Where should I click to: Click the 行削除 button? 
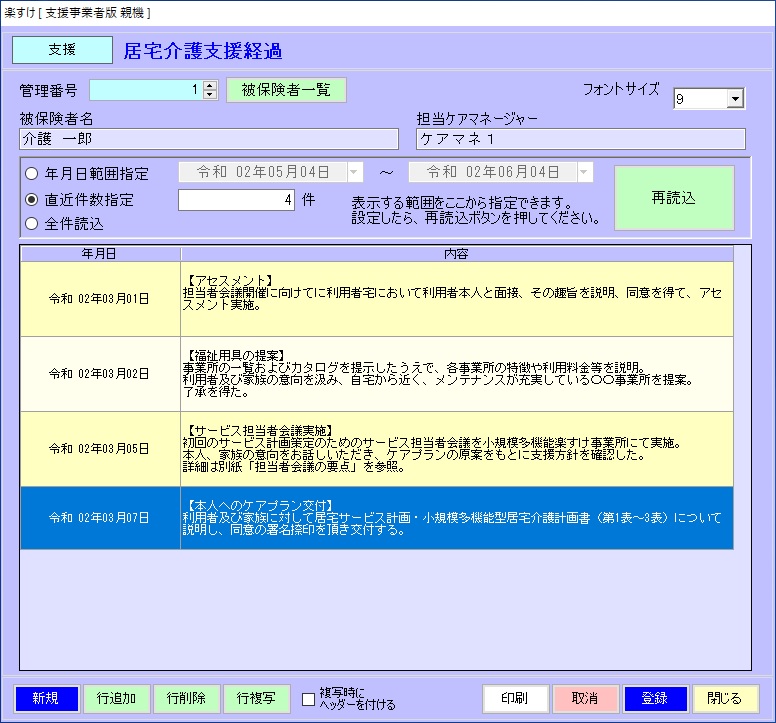[x=186, y=698]
